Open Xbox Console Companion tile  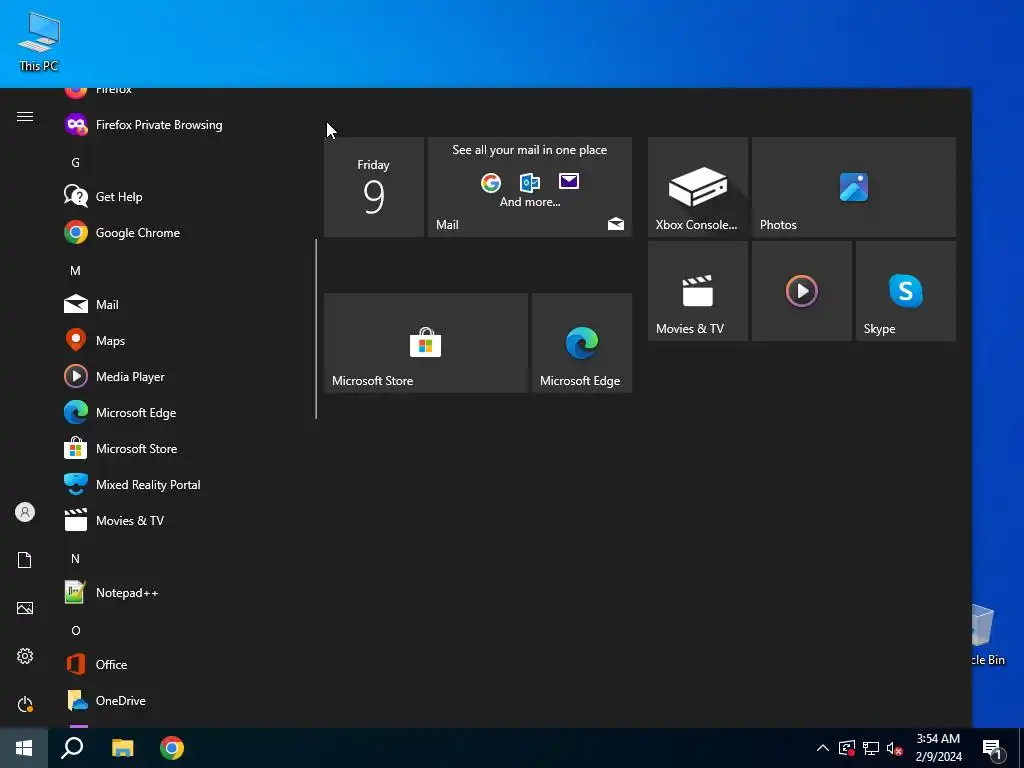pyautogui.click(x=697, y=187)
